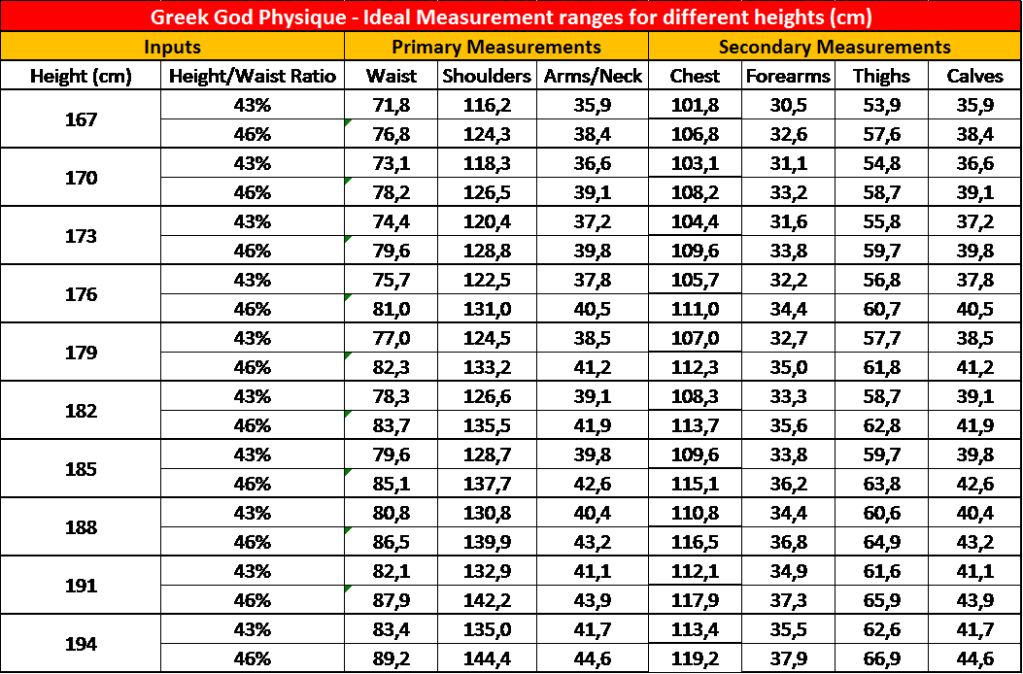Click the Height/Waist Ratio column header
1023x674 pixels.
point(253,76)
